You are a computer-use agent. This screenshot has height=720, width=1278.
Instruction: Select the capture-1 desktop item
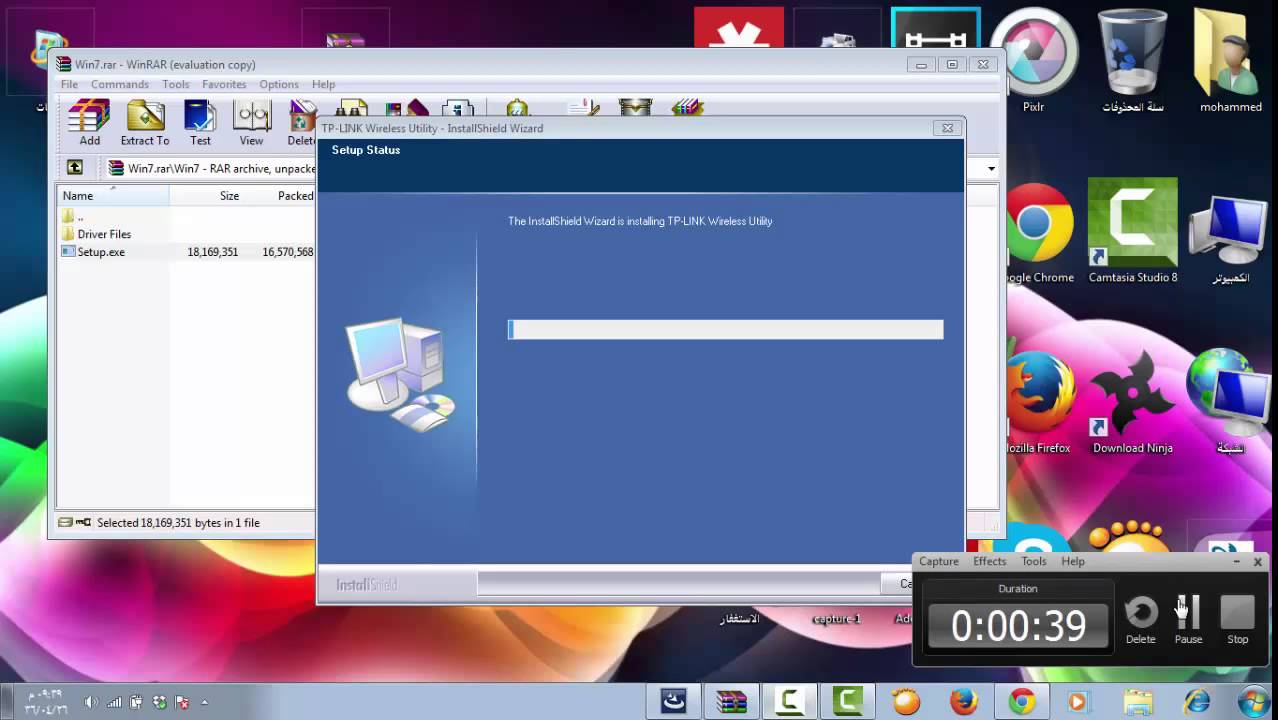[836, 619]
